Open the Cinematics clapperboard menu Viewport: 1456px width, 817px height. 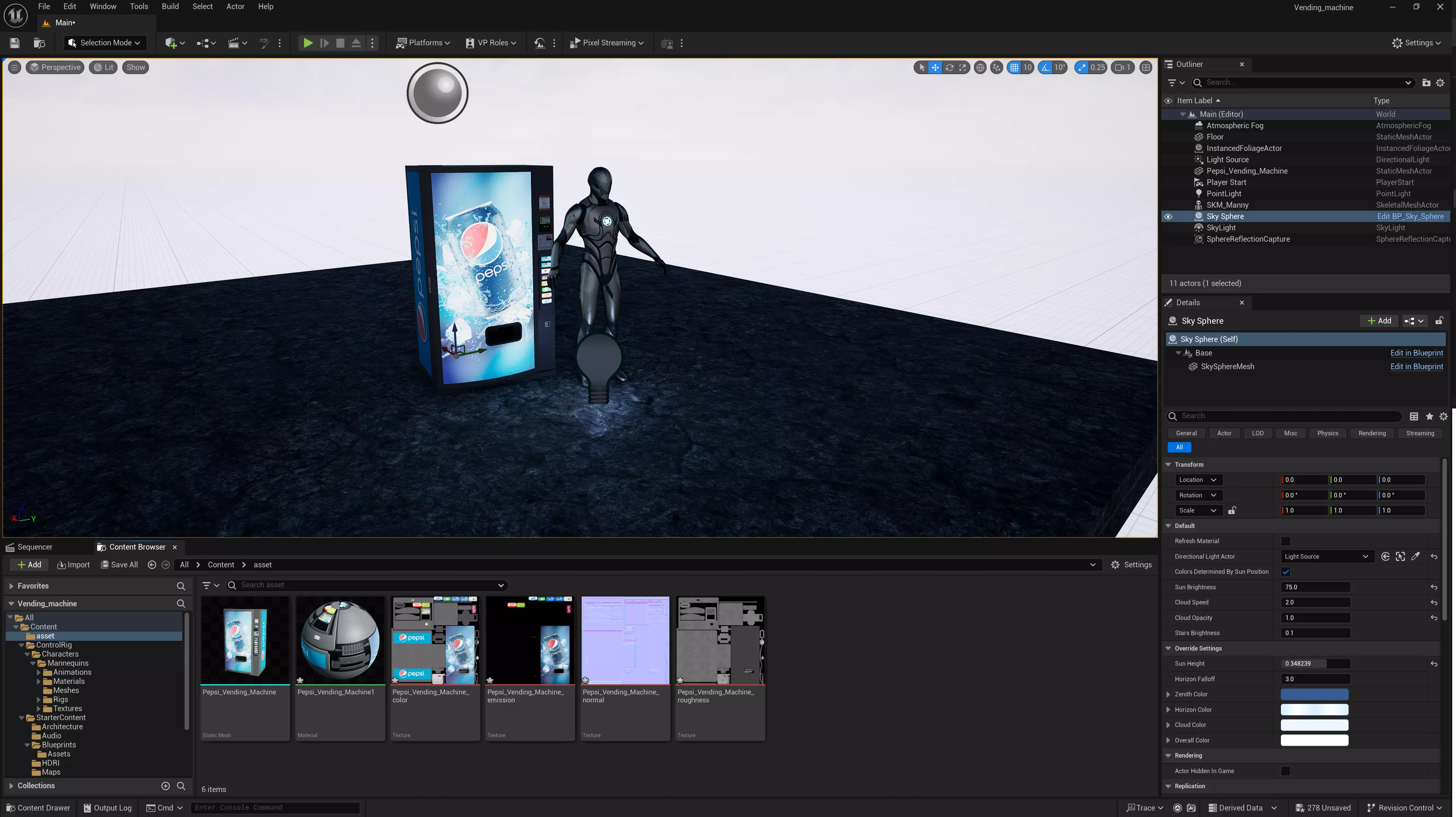[237, 43]
